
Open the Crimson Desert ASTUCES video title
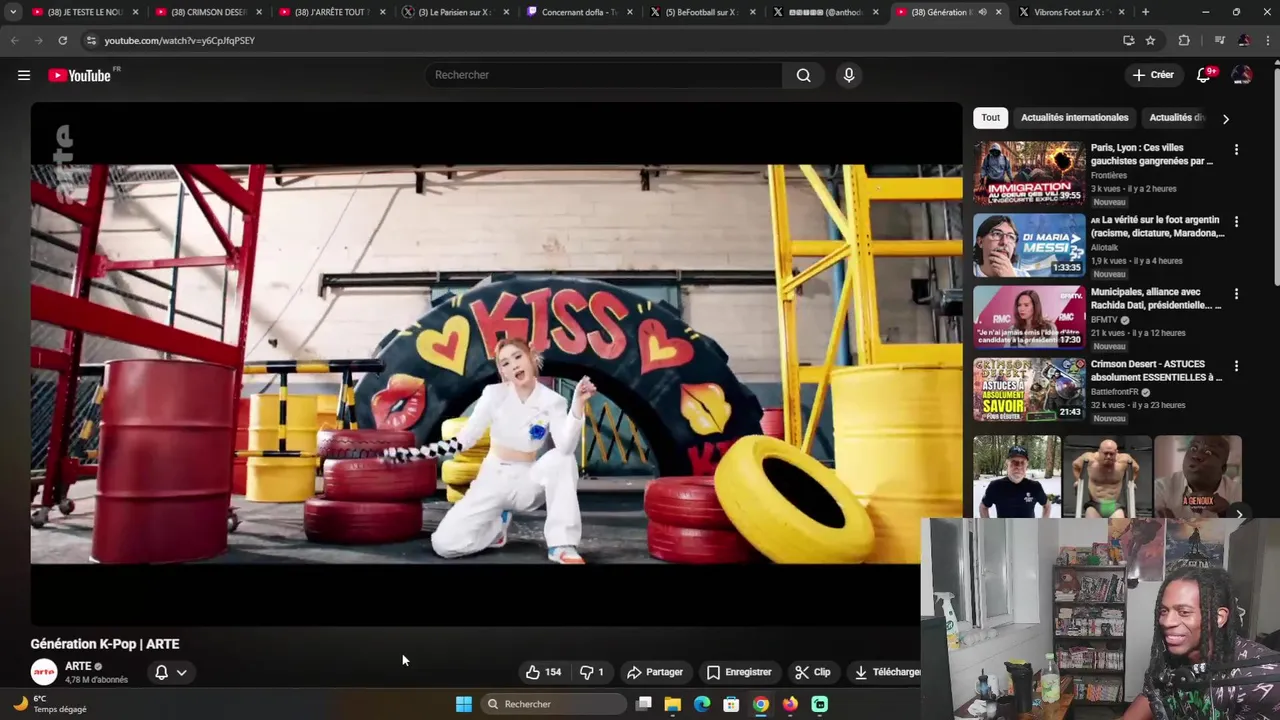[x=1156, y=370]
